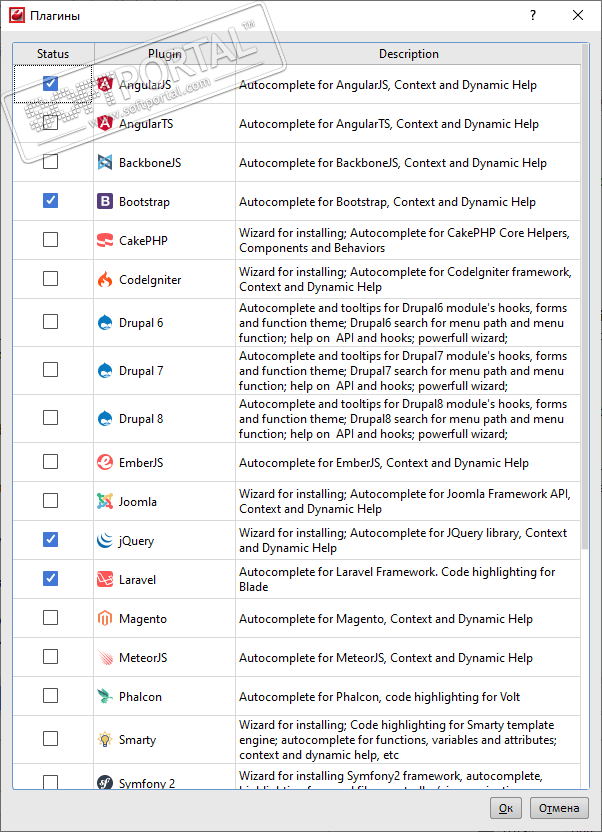The image size is (602, 832).
Task: Click the CakePHP plugin icon
Action: (105, 240)
